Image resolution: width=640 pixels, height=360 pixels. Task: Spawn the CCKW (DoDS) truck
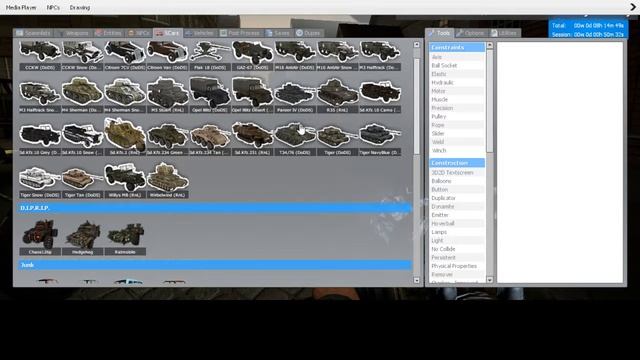(x=40, y=56)
